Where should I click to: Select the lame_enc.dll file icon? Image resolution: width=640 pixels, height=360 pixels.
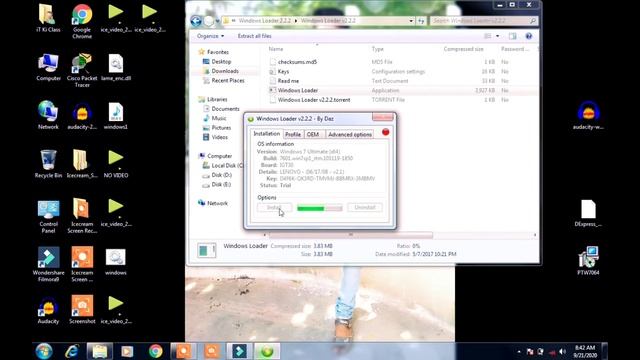(116, 67)
